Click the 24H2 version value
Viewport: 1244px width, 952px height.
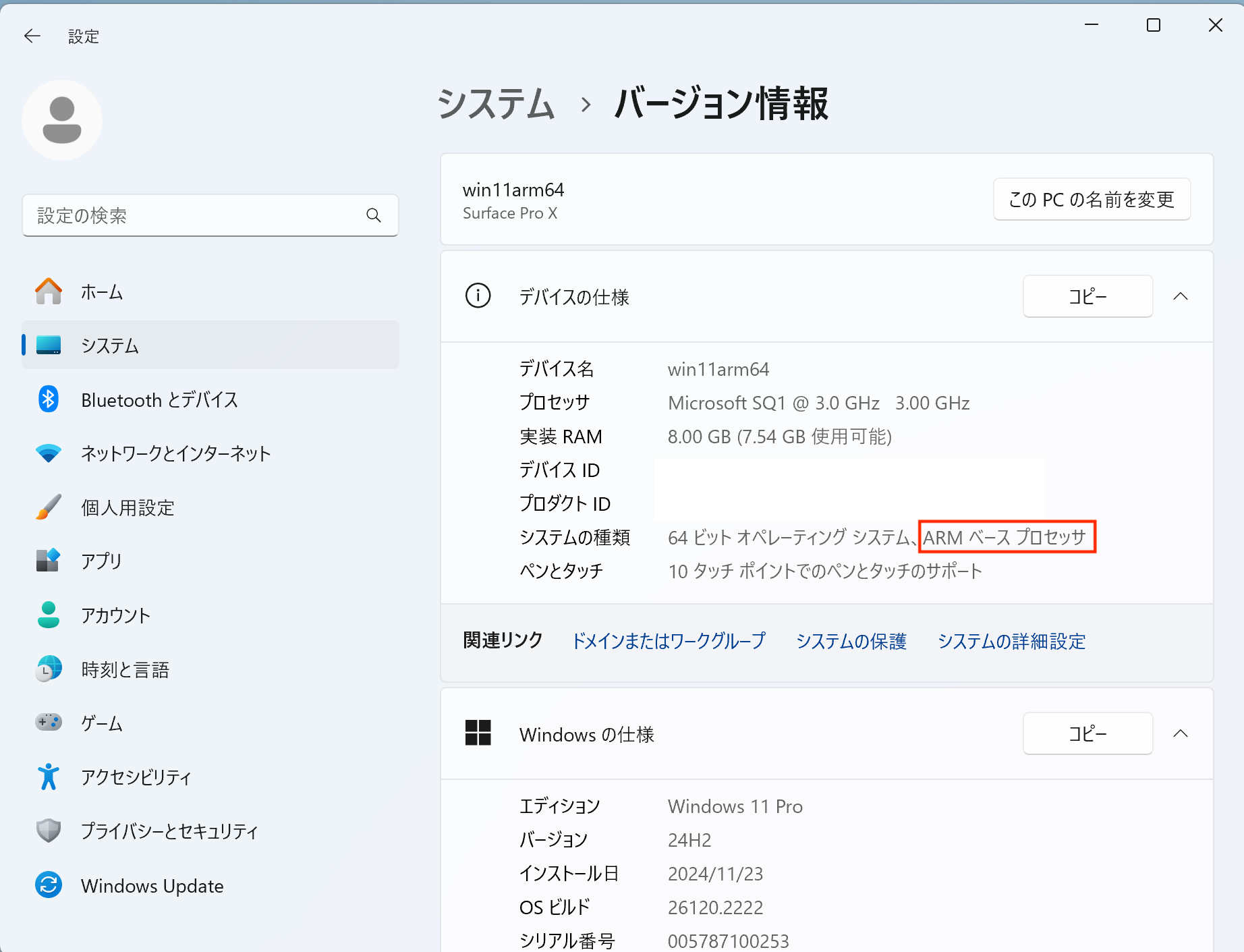689,840
